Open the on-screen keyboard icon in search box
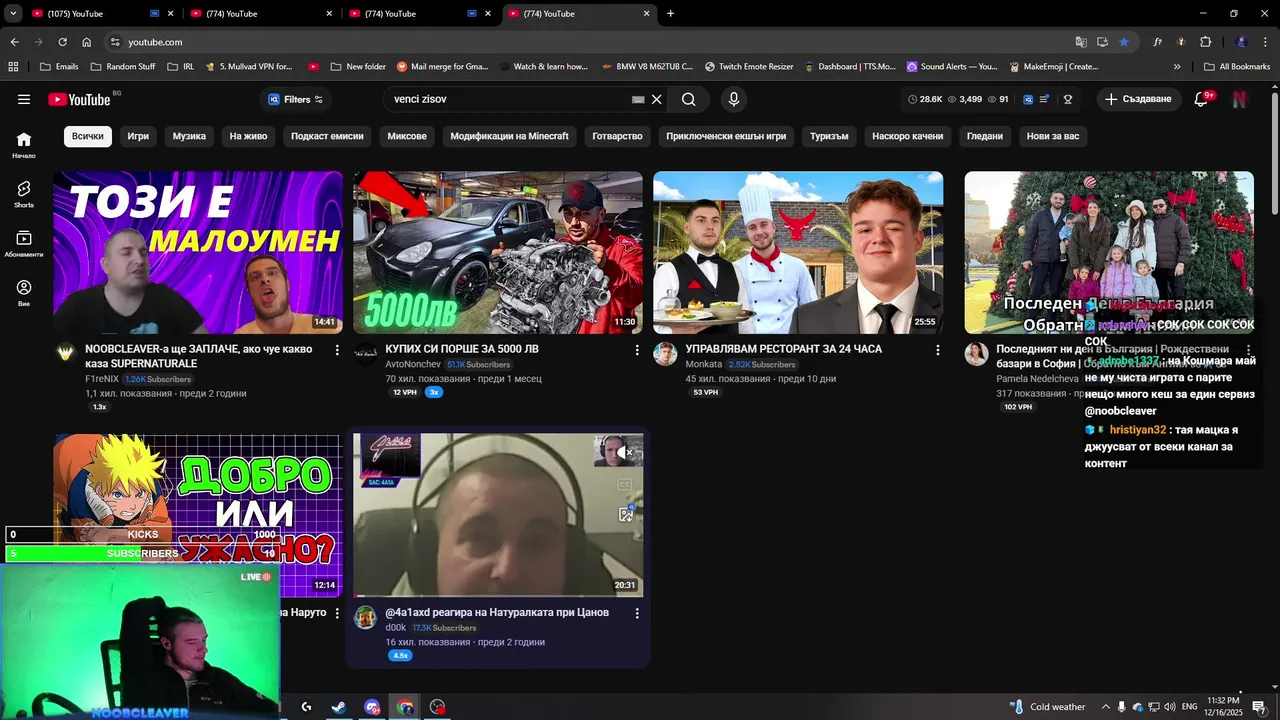Image resolution: width=1280 pixels, height=720 pixels. [x=638, y=99]
